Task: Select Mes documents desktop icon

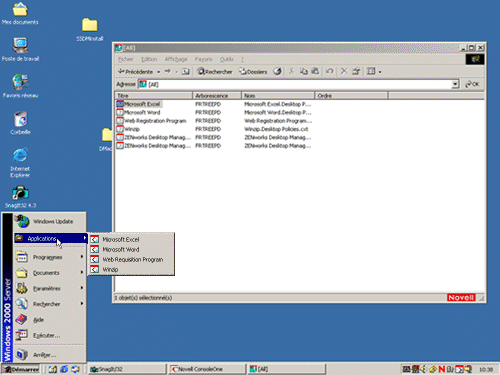Action: (20, 14)
